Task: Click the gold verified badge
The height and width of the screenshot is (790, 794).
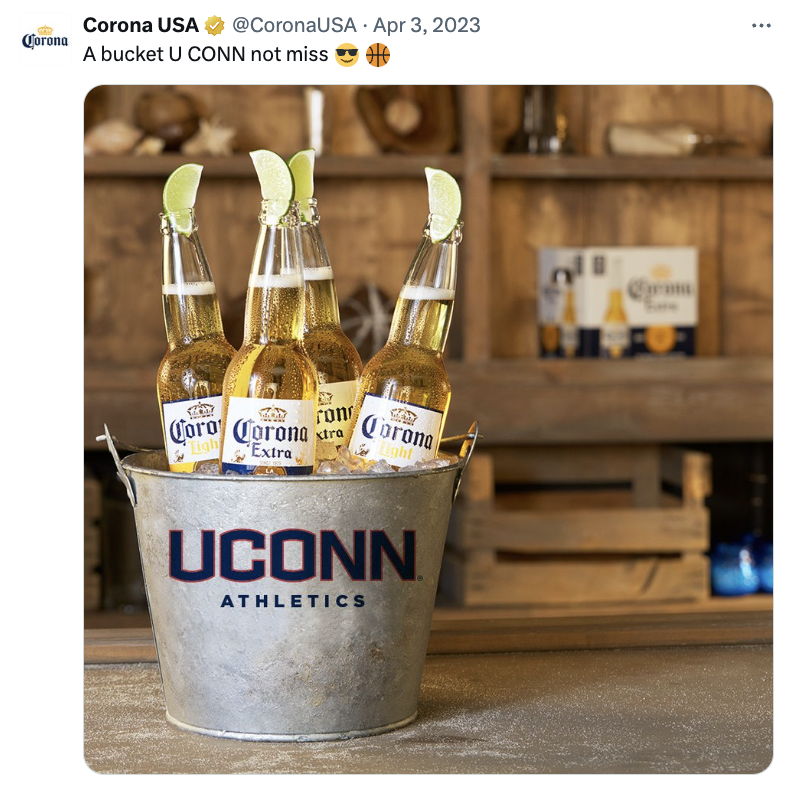Action: pos(215,25)
